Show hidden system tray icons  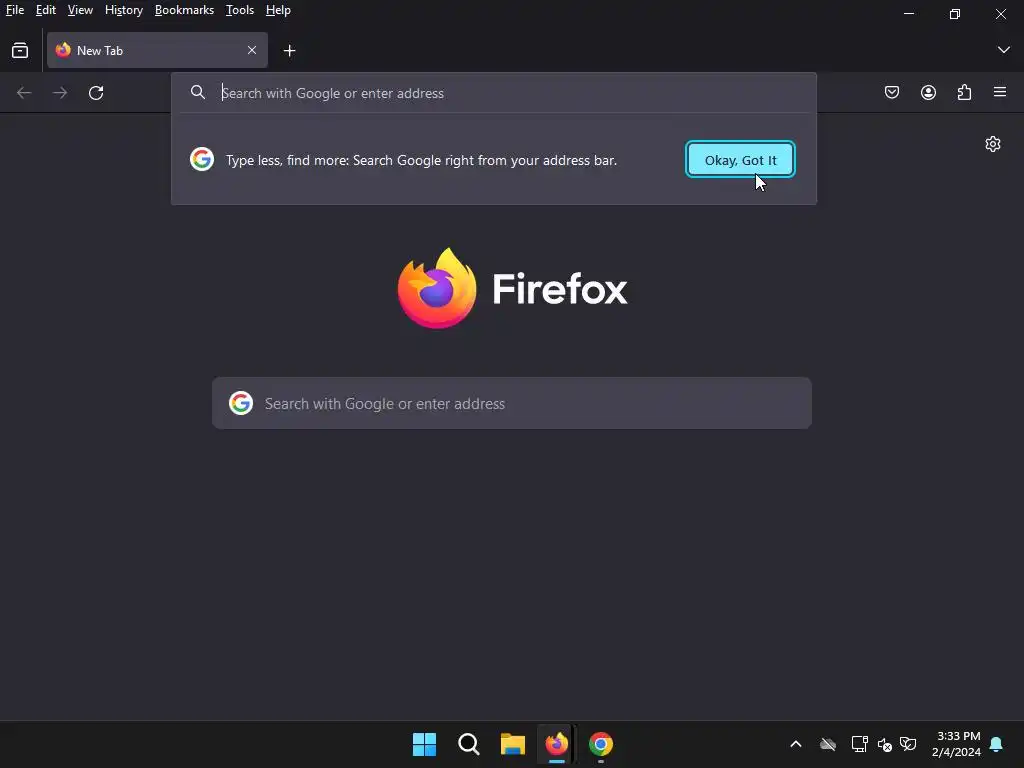tap(795, 744)
